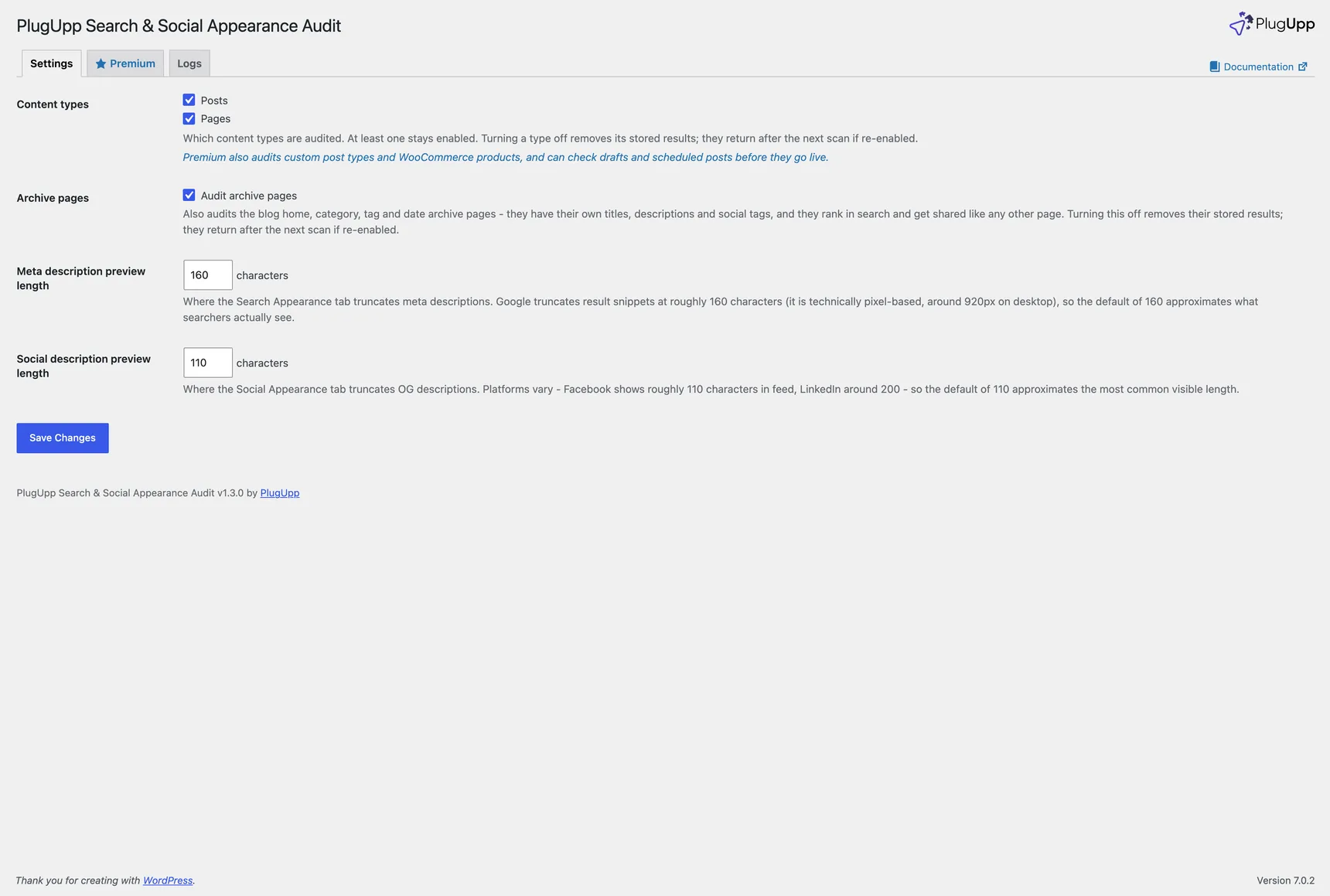The width and height of the screenshot is (1330, 896).
Task: Click the 'Audit archive pages' label text
Action: pos(249,196)
